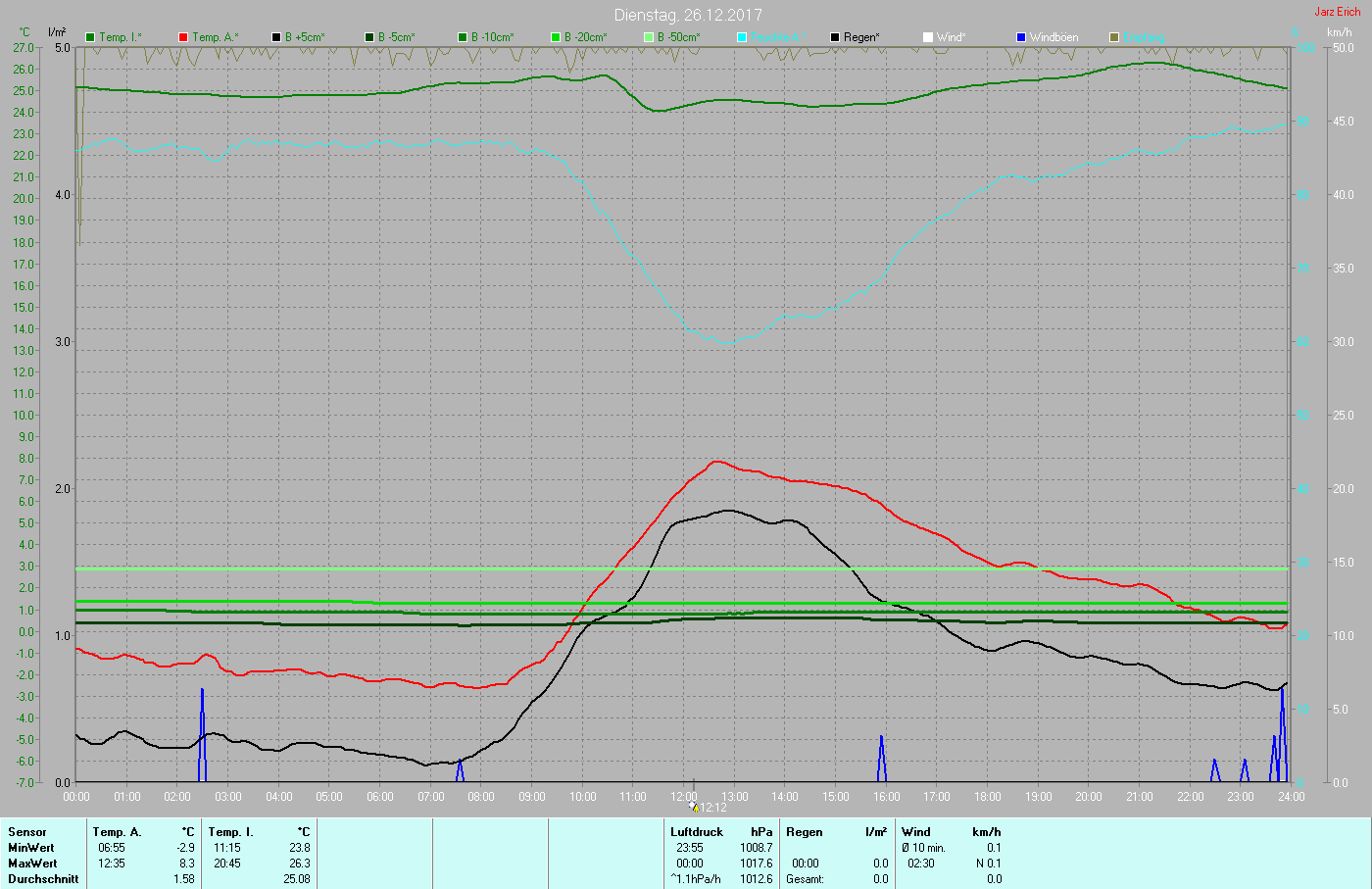The width and height of the screenshot is (1372, 889).
Task: Click the red Temp. A. legend square
Action: (183, 37)
